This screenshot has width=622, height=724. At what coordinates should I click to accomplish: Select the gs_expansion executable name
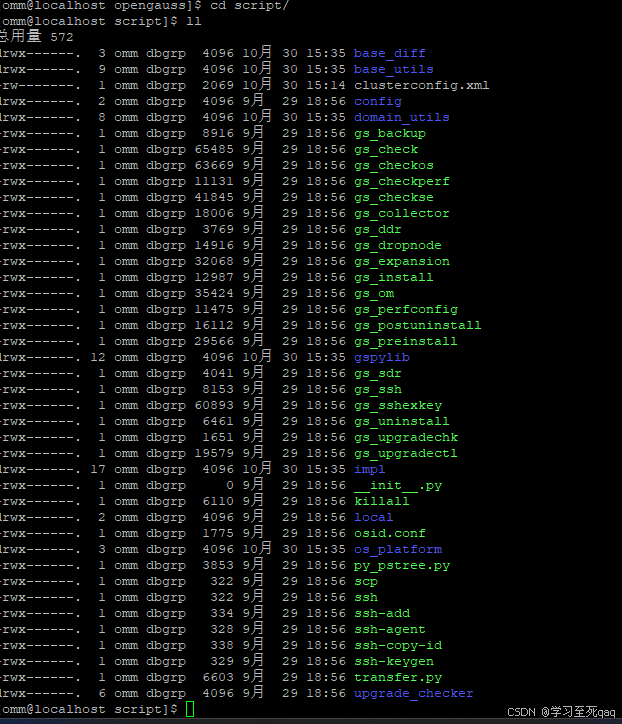click(x=401, y=261)
